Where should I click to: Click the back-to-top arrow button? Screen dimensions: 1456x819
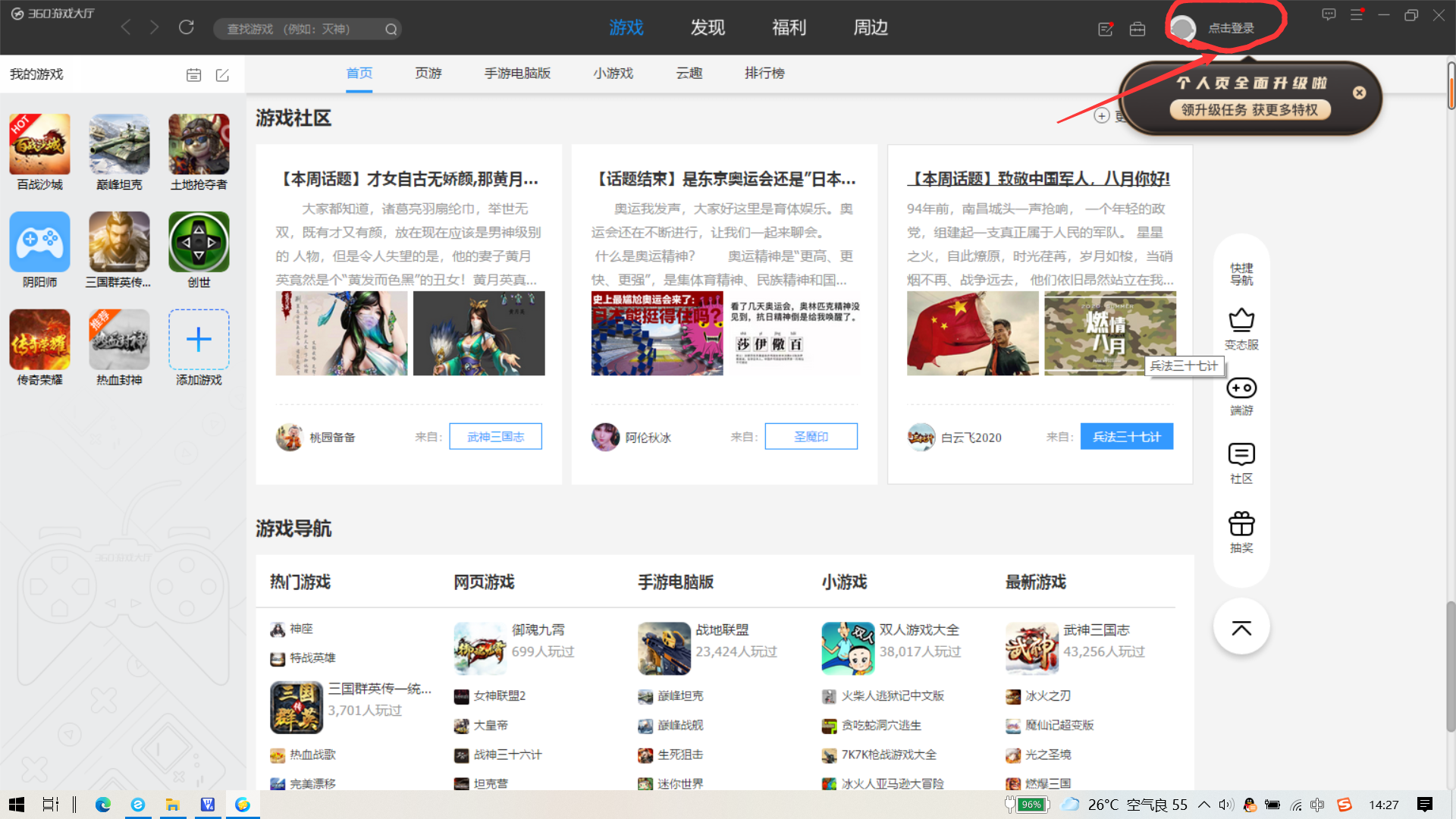tap(1241, 626)
